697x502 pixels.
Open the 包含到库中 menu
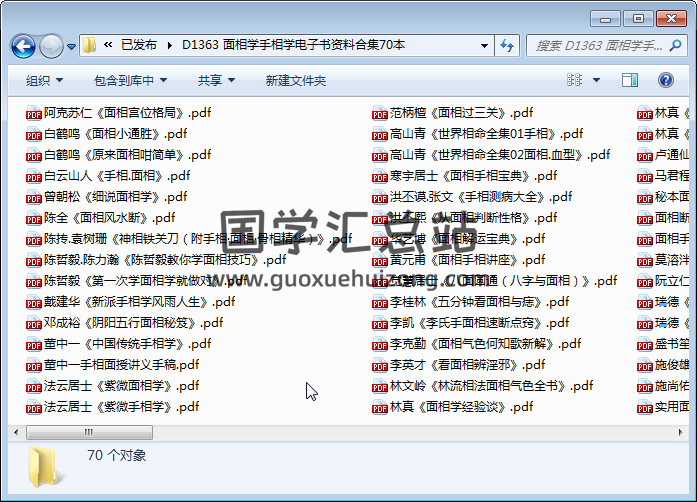pos(130,80)
